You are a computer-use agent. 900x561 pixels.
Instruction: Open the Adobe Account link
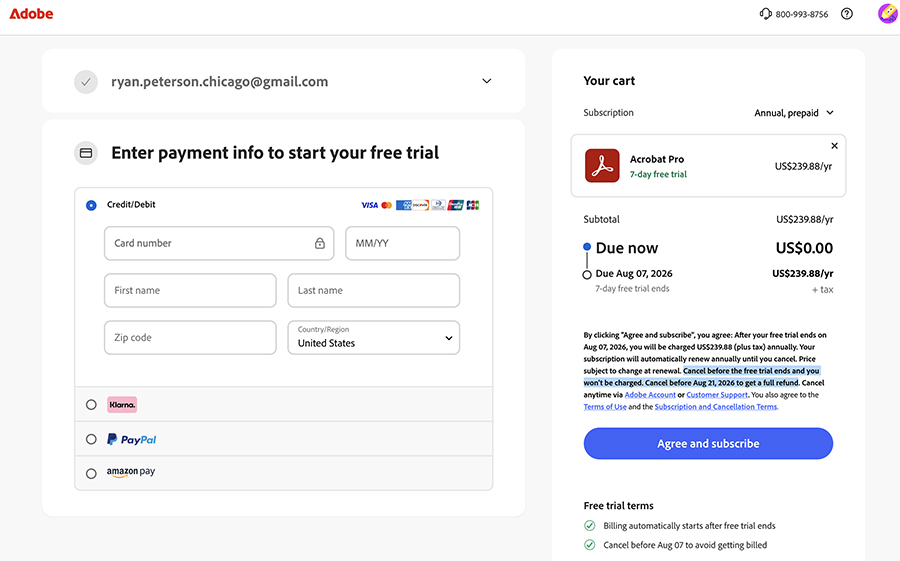point(650,395)
